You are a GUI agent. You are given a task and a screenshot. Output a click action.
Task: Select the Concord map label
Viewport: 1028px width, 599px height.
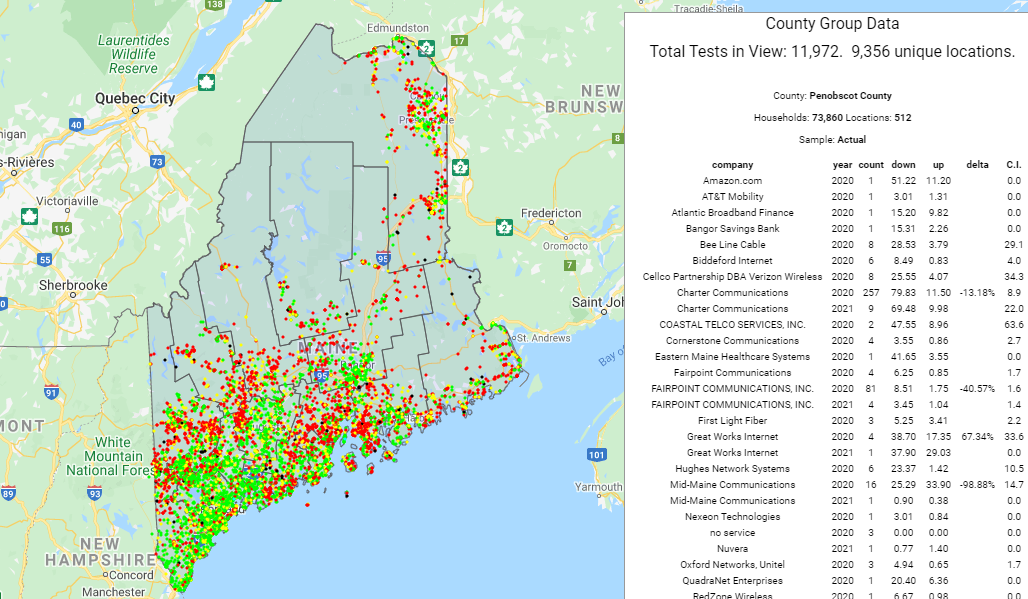(131, 575)
